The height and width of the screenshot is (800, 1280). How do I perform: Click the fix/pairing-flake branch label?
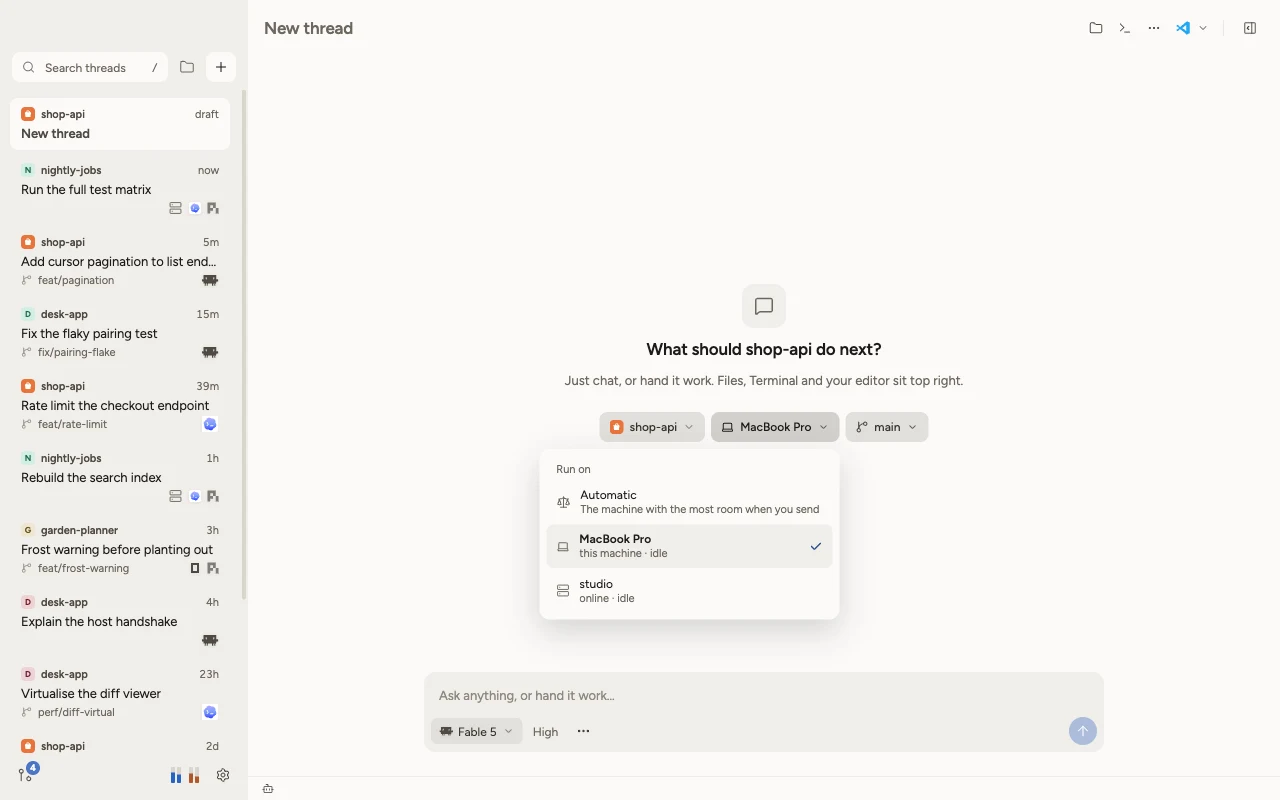(x=77, y=352)
